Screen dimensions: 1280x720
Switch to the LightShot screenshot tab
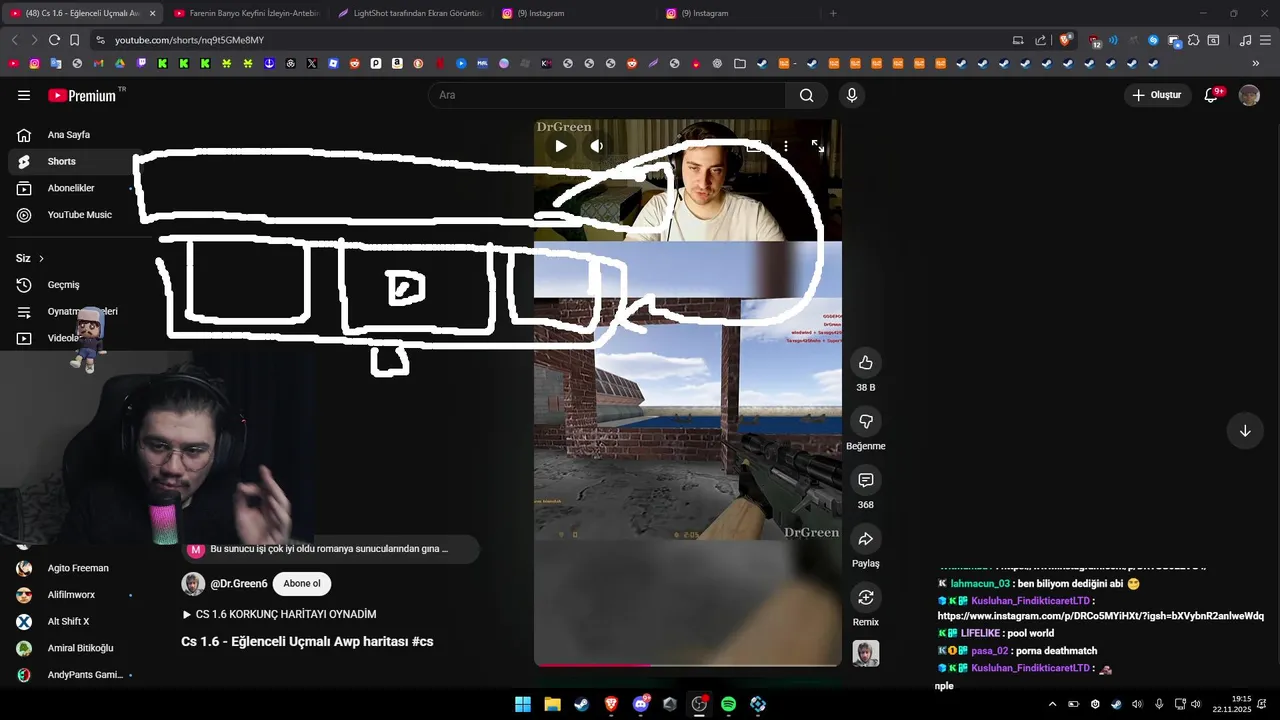tap(410, 13)
